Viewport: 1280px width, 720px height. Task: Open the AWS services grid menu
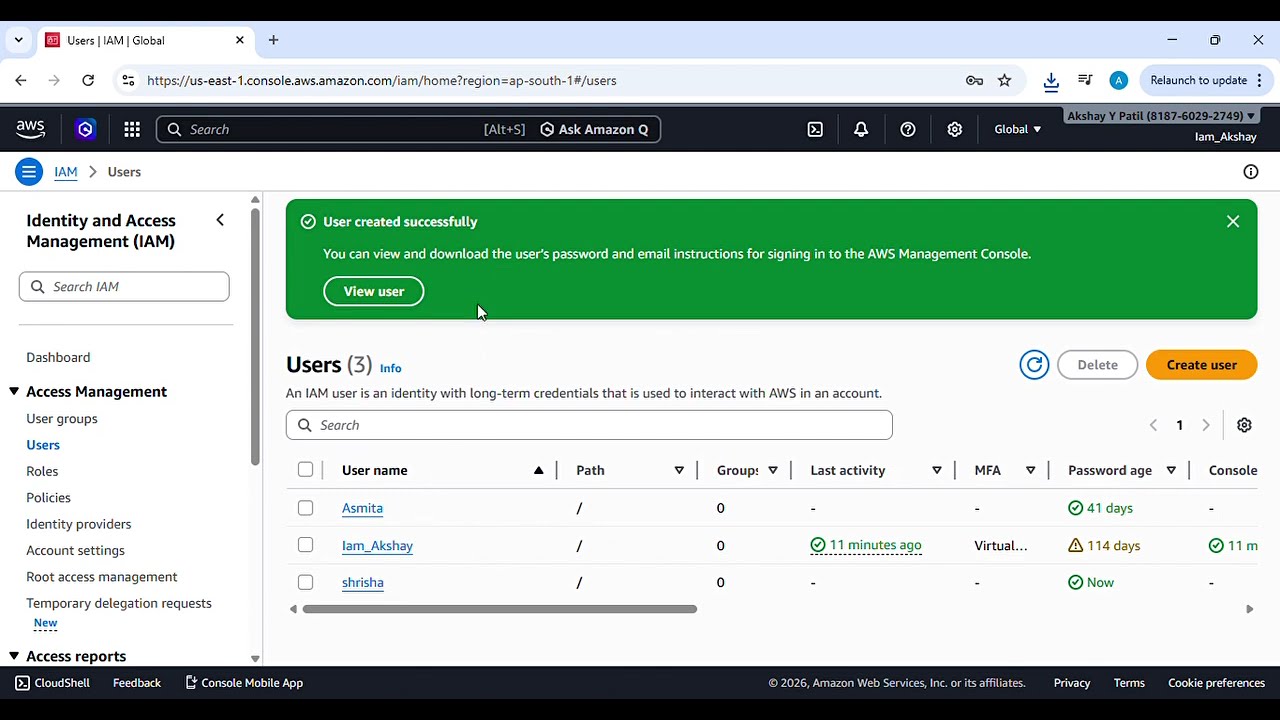132,129
